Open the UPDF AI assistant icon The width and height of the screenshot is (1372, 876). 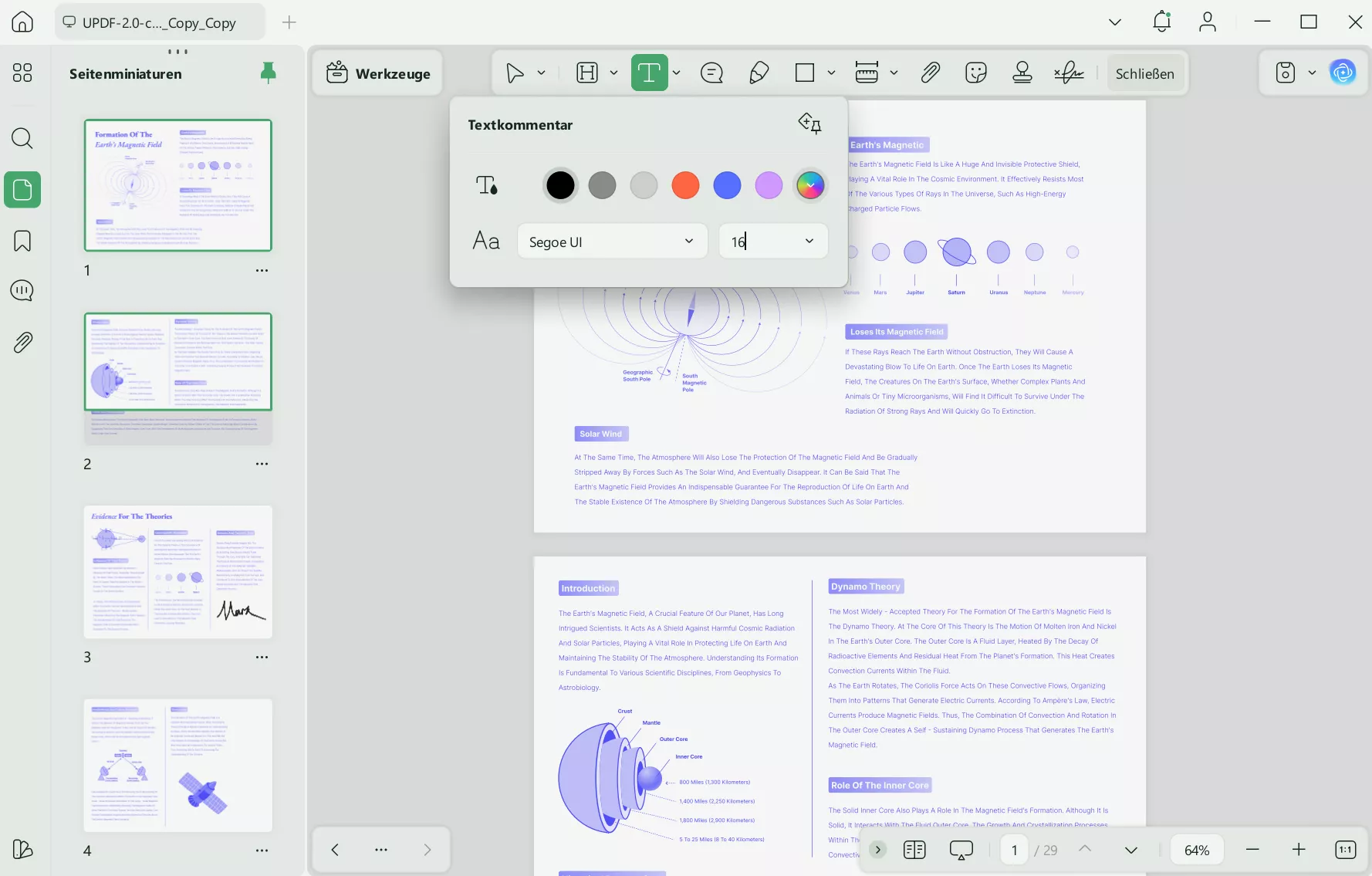1343,73
